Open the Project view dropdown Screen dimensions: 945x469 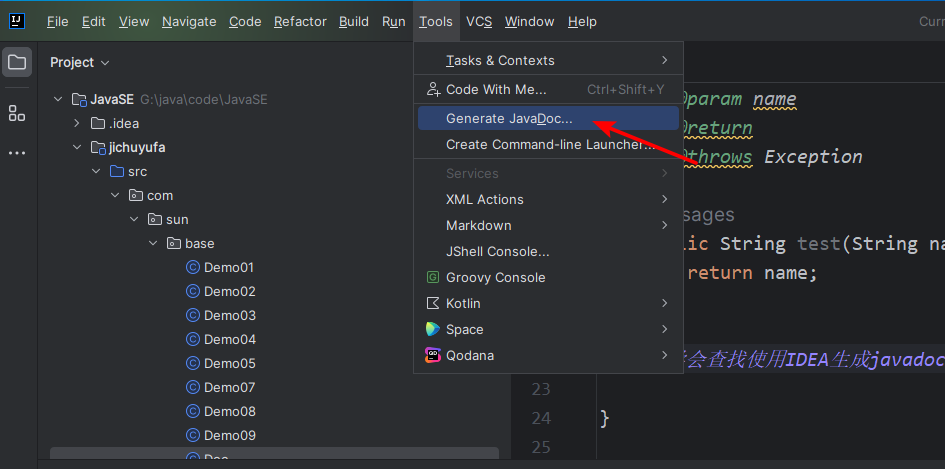coord(80,63)
